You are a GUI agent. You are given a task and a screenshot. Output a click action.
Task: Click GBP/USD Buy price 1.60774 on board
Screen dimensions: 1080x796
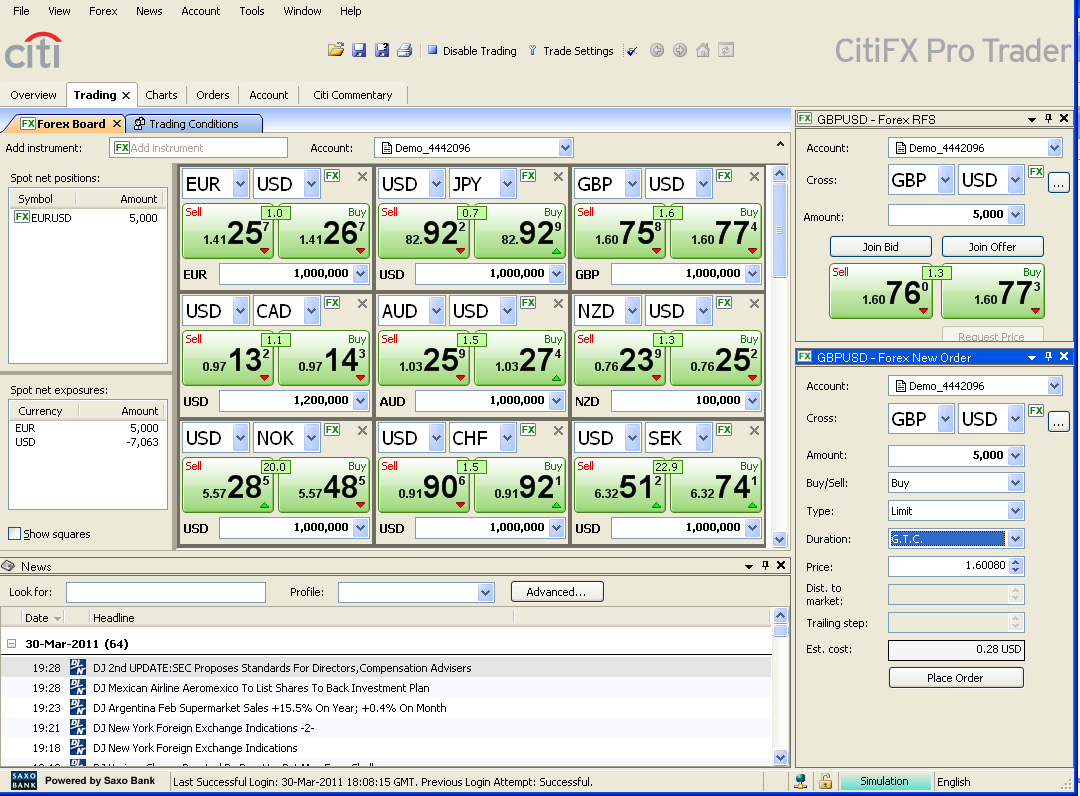(x=716, y=231)
